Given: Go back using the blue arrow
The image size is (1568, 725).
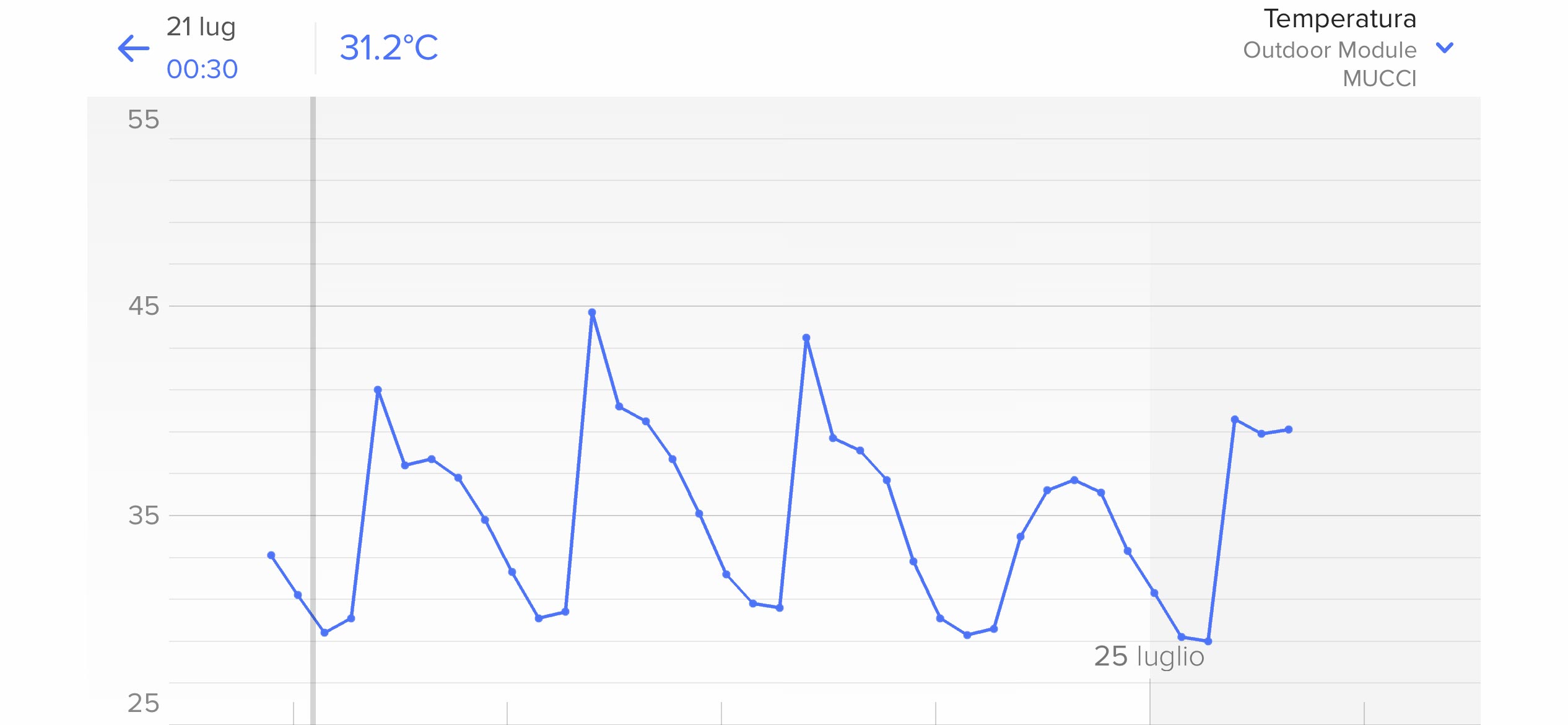Looking at the screenshot, I should (134, 48).
